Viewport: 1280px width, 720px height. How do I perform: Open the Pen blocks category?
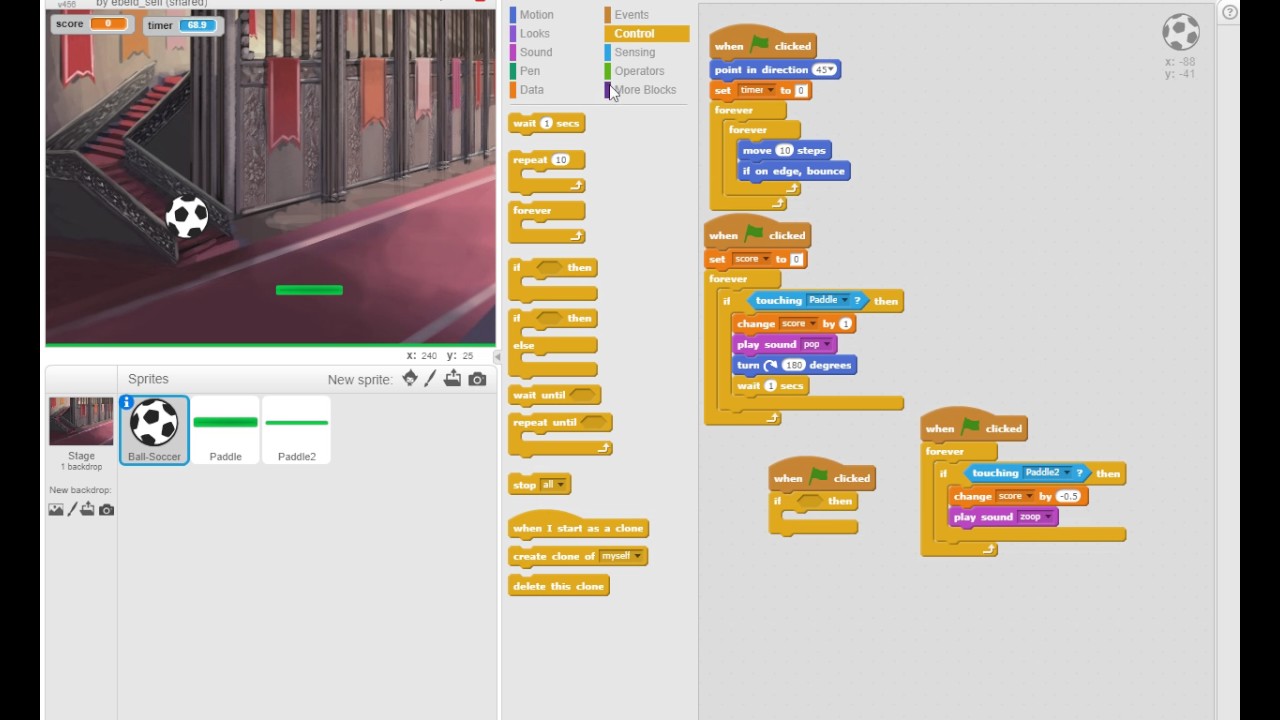click(530, 71)
